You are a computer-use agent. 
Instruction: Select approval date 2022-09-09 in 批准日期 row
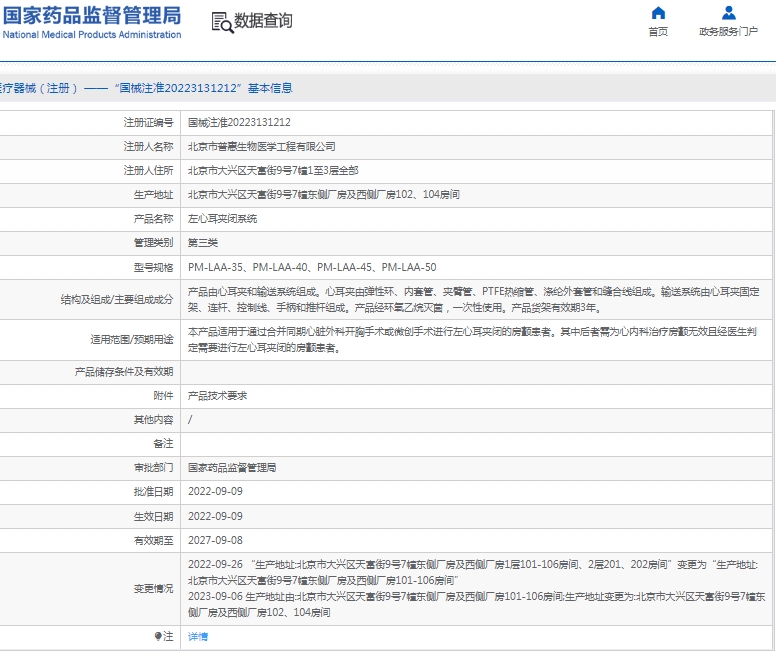(215, 492)
